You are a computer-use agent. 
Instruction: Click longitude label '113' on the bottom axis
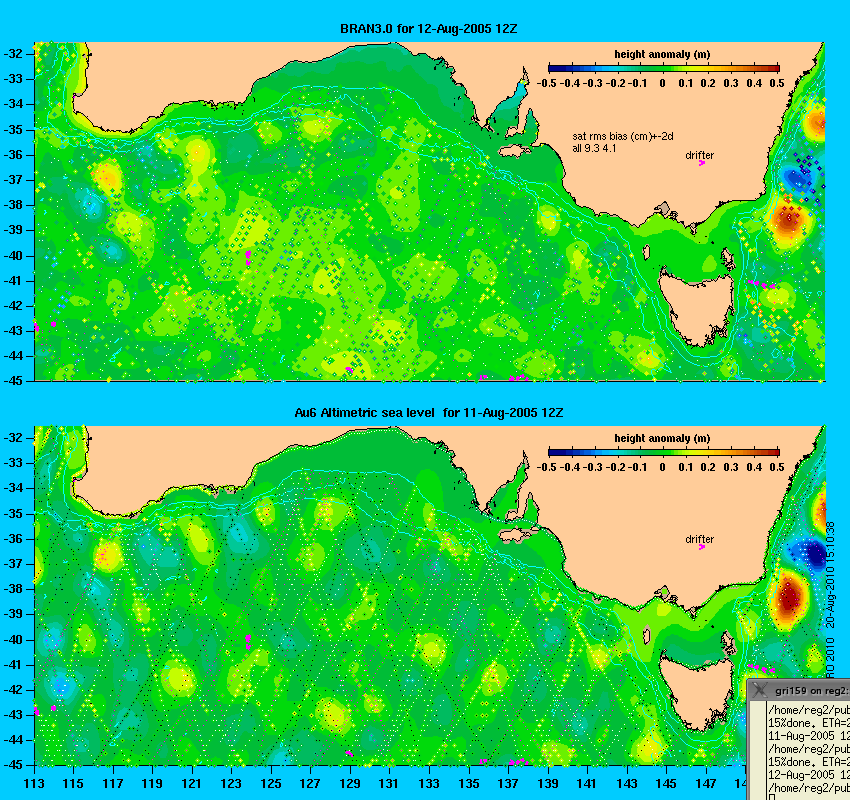(34, 784)
